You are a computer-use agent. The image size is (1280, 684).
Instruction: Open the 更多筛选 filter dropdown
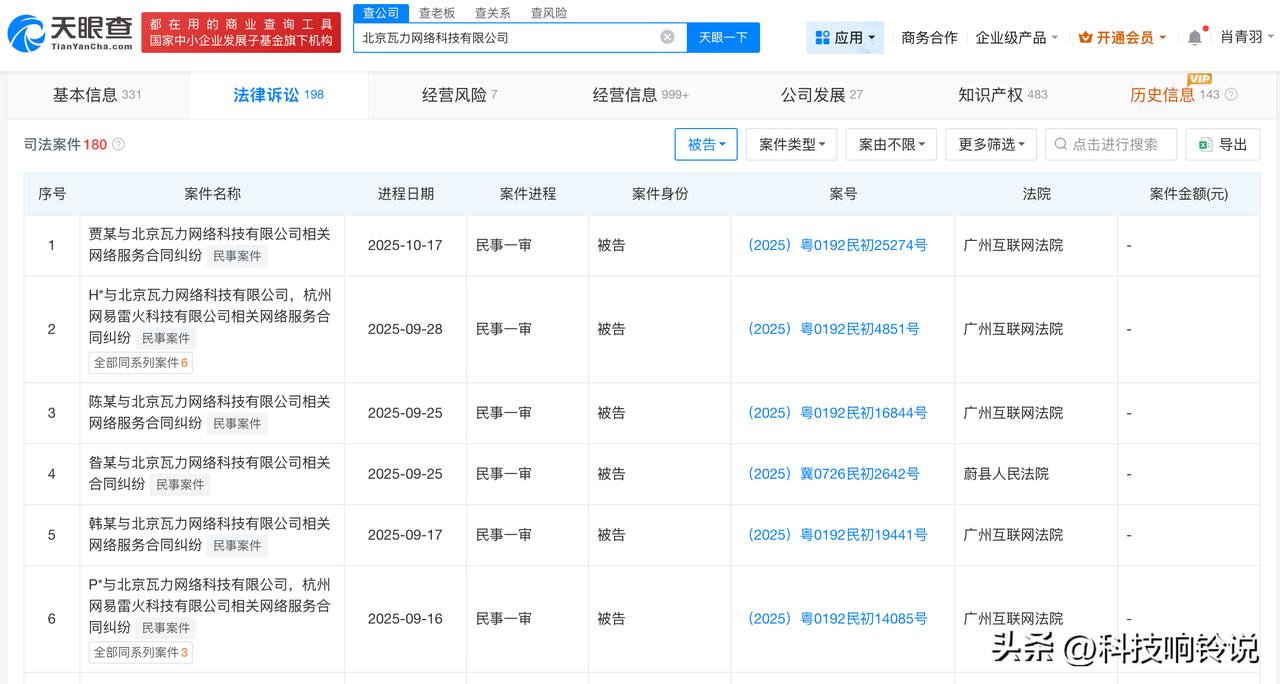pos(990,145)
